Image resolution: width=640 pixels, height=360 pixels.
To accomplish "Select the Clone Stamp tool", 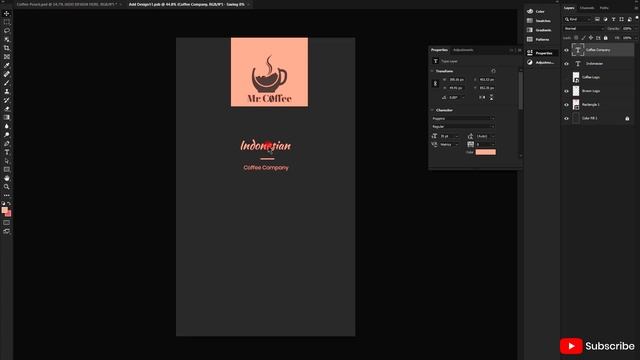I will click(x=7, y=91).
